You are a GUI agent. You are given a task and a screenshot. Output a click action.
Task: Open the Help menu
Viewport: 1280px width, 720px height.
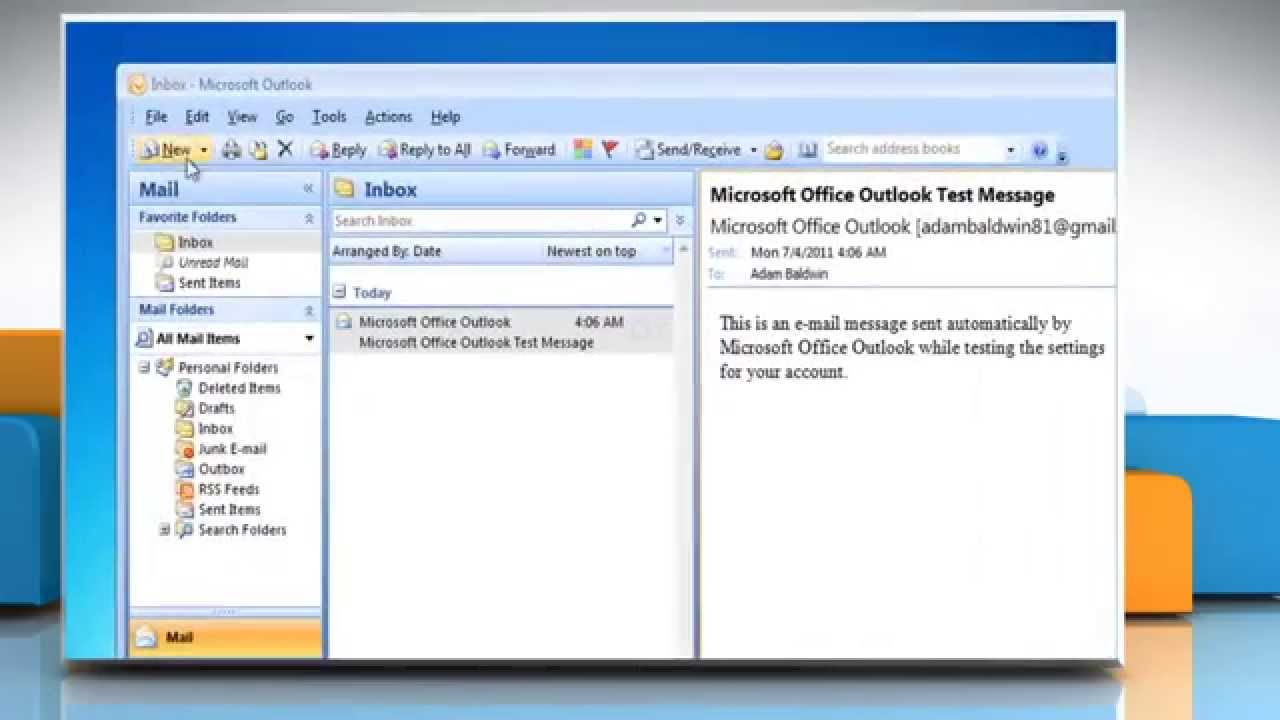click(445, 117)
